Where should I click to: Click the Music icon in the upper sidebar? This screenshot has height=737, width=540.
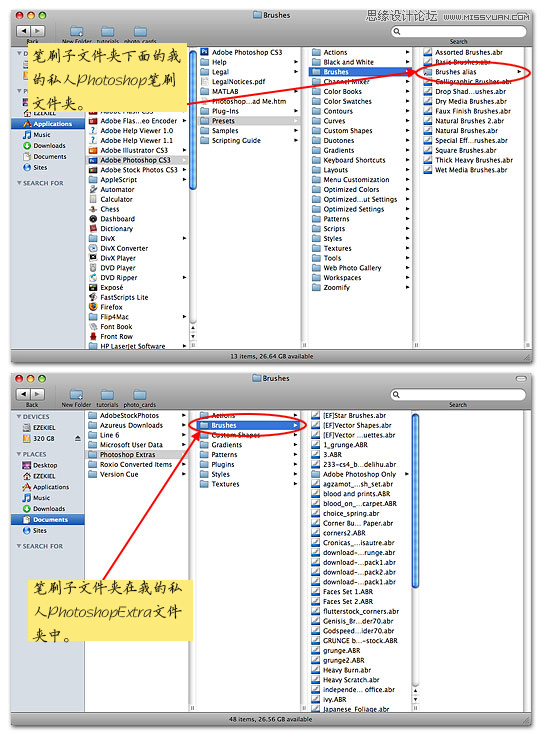tap(27, 135)
